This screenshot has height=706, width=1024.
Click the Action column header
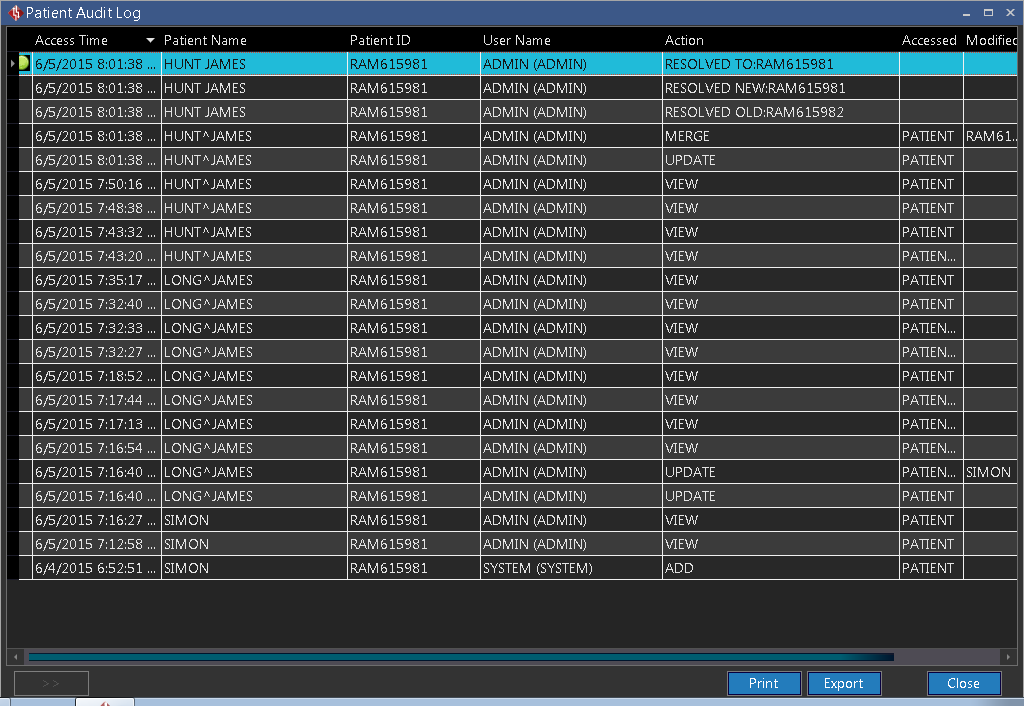(x=684, y=41)
